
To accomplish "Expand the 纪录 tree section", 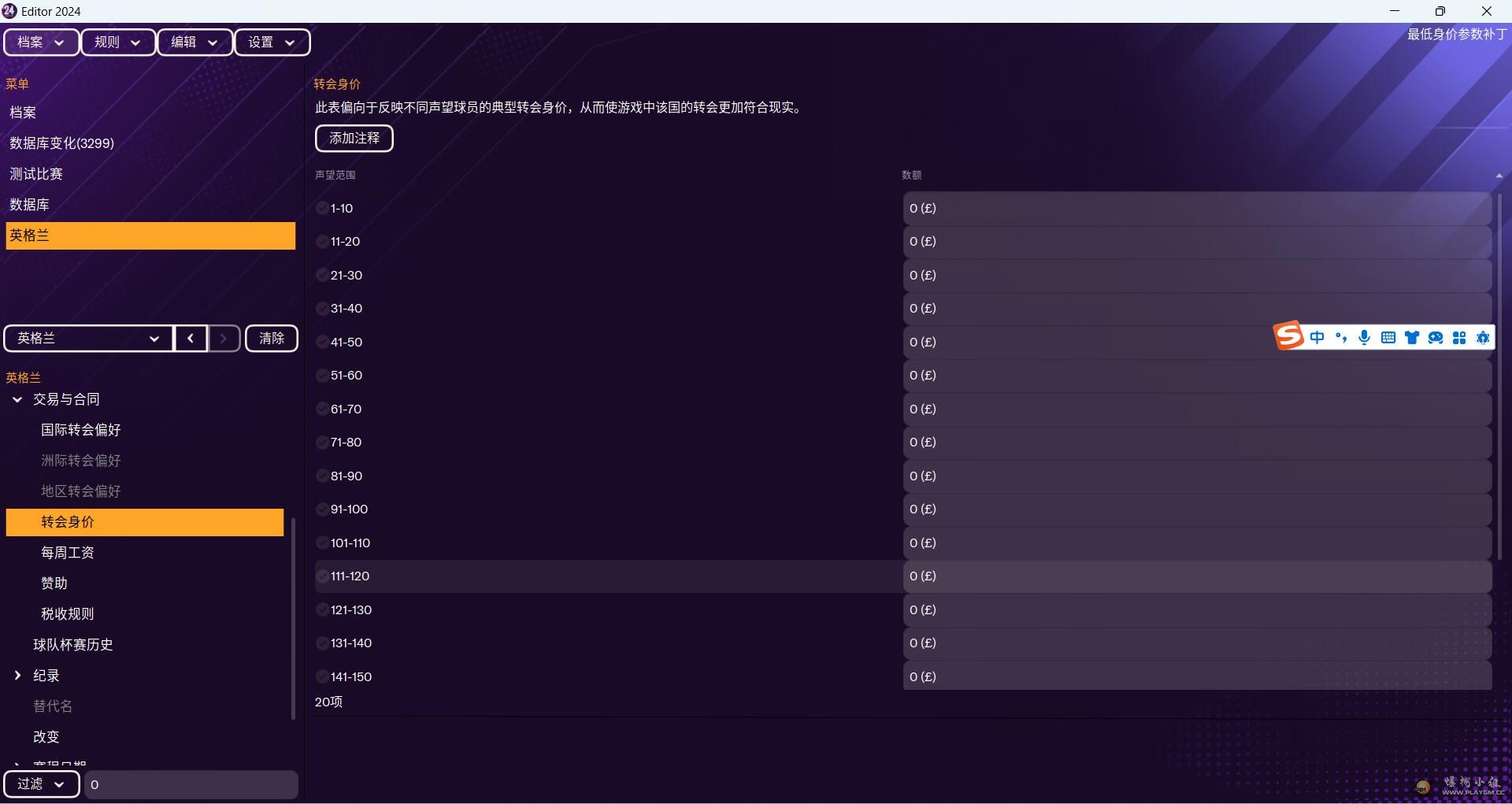I will (x=17, y=676).
